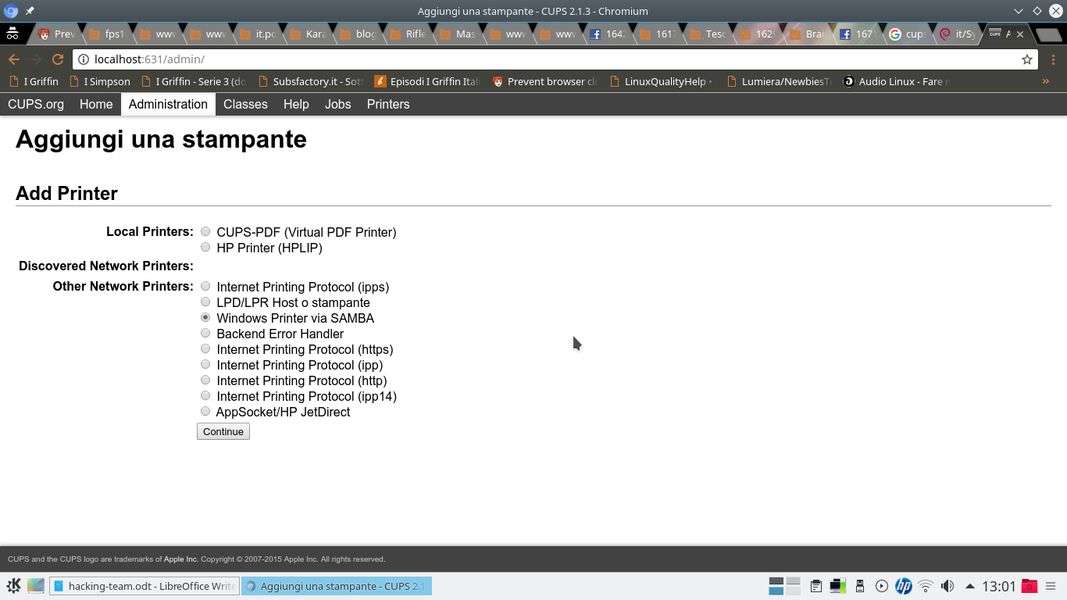
Task: Click the pin icon in title bar
Action: click(x=29, y=11)
